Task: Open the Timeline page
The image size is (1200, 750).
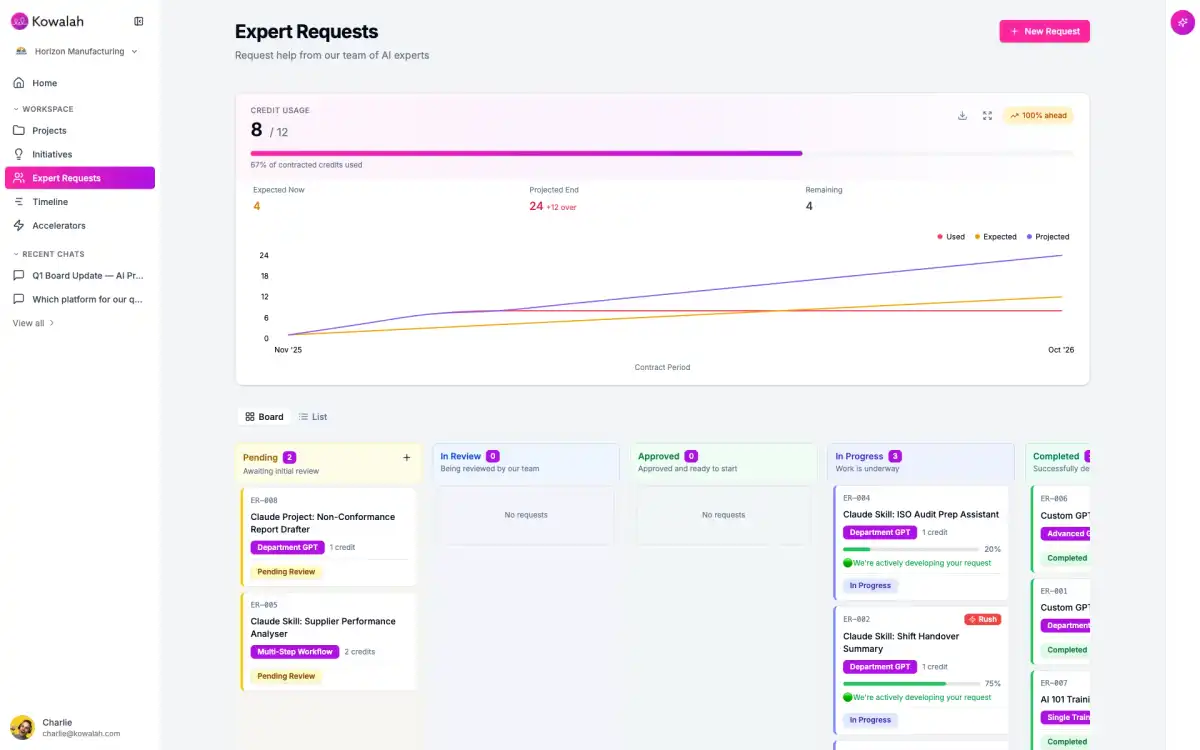Action: [50, 202]
